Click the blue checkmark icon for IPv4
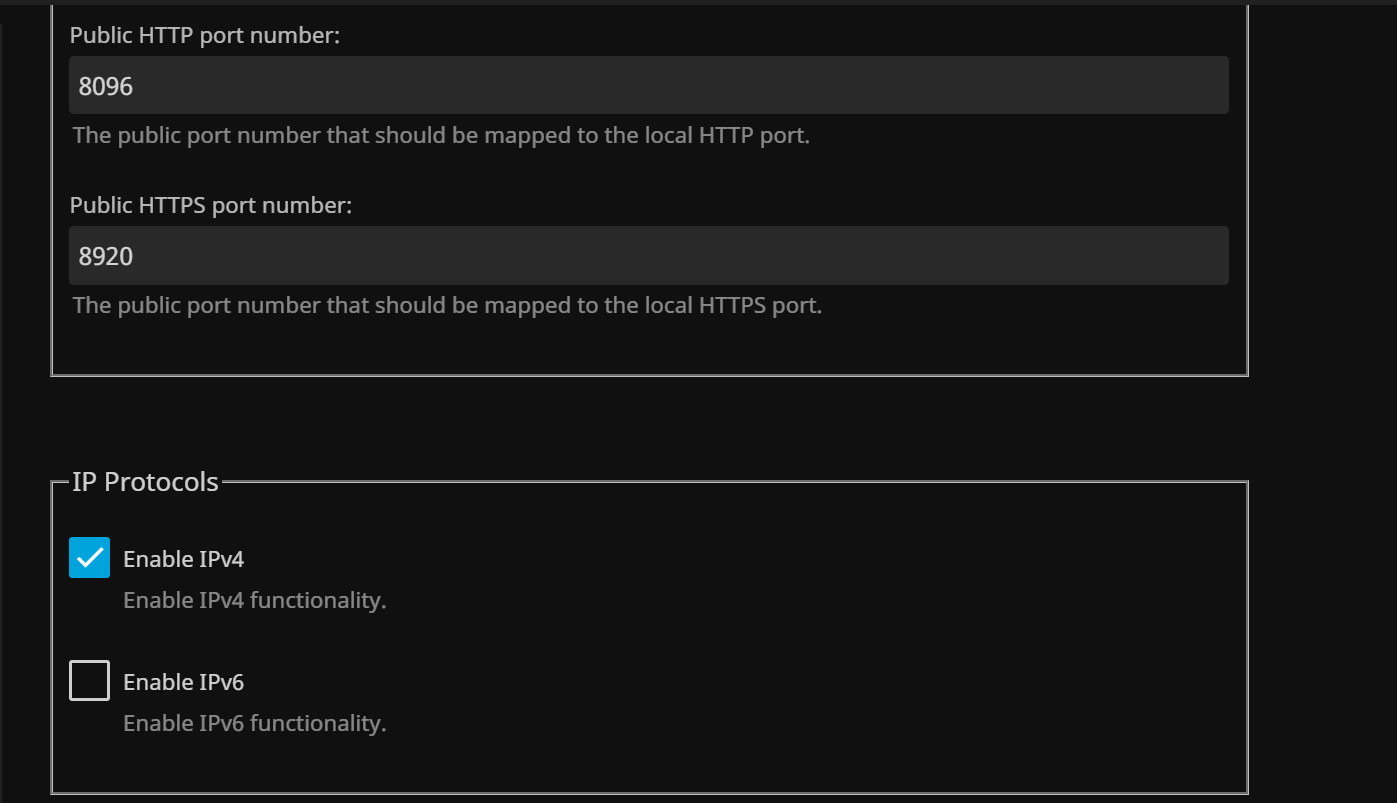 (89, 558)
